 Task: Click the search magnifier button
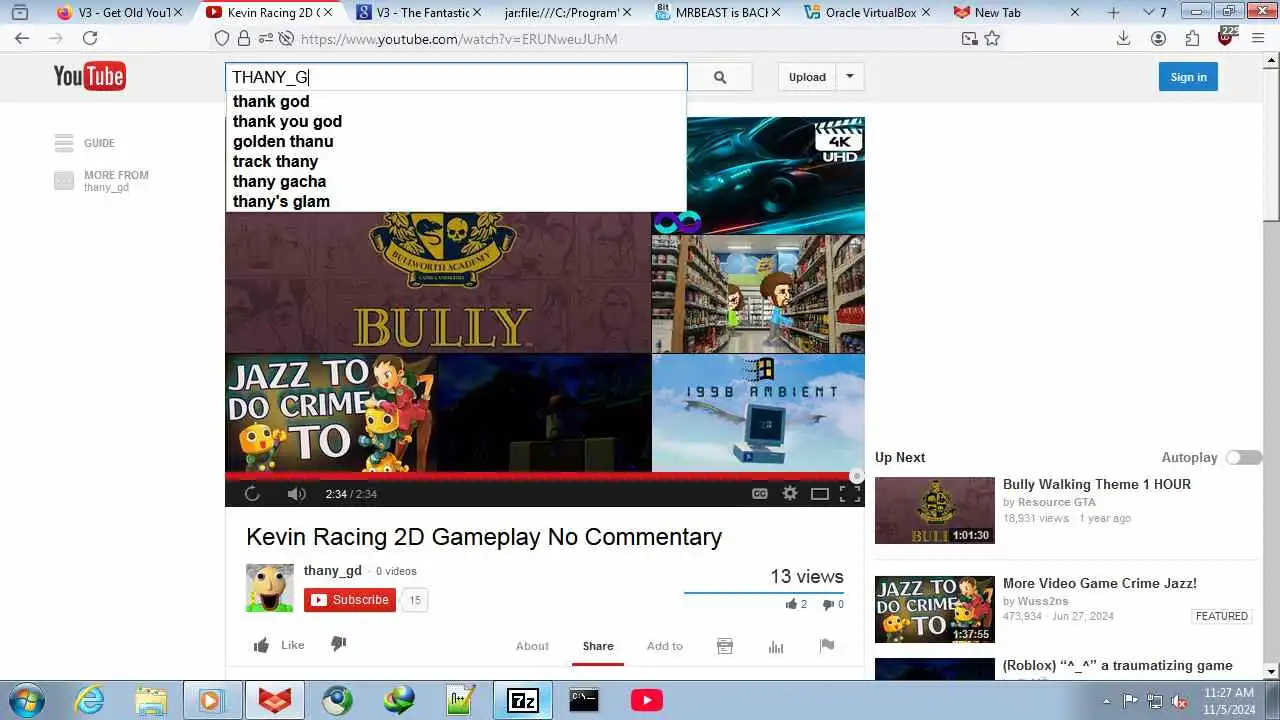(720, 77)
